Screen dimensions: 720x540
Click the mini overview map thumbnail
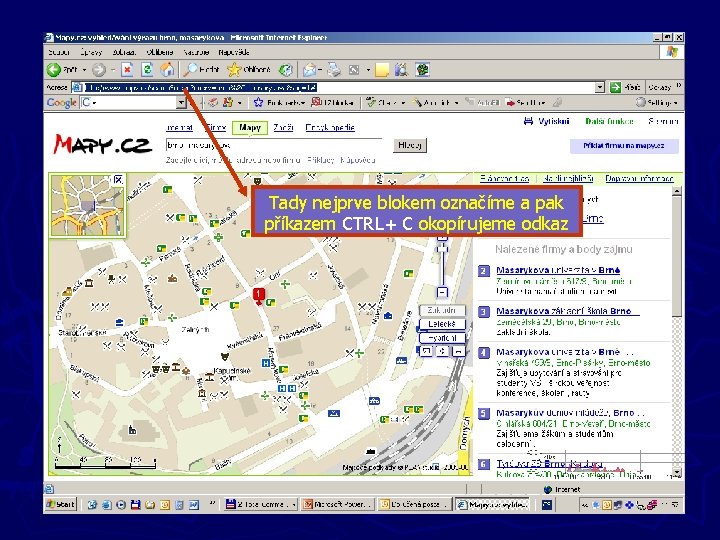tap(88, 205)
